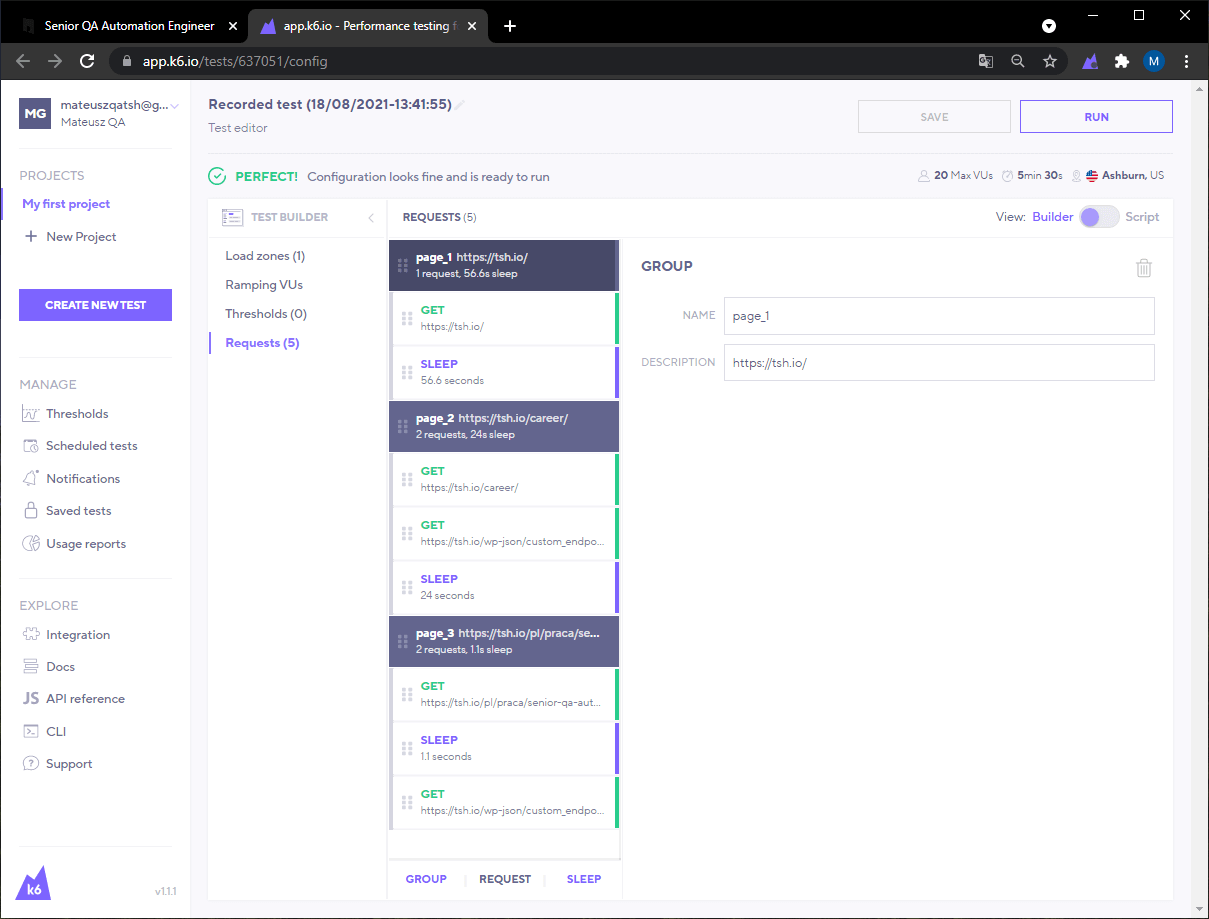Open a new browser tab
Viewport: 1209px width, 919px height.
click(510, 26)
